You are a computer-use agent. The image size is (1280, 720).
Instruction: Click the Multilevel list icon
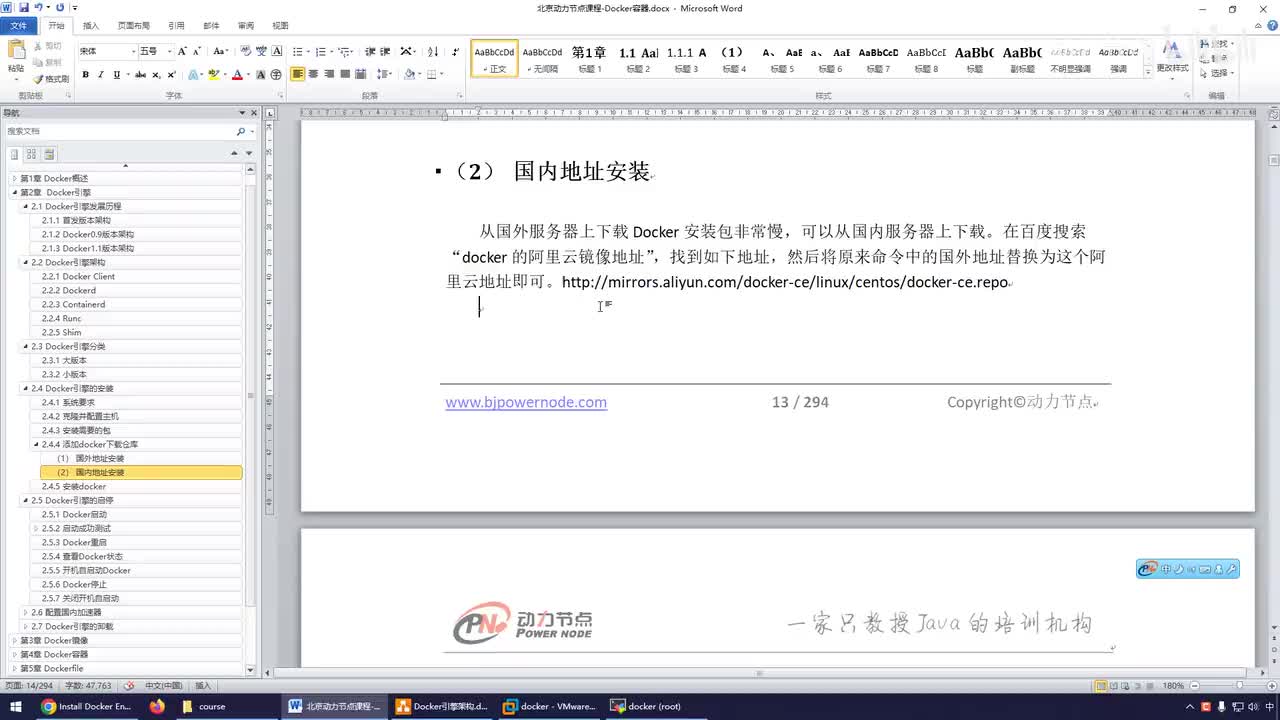pos(345,51)
